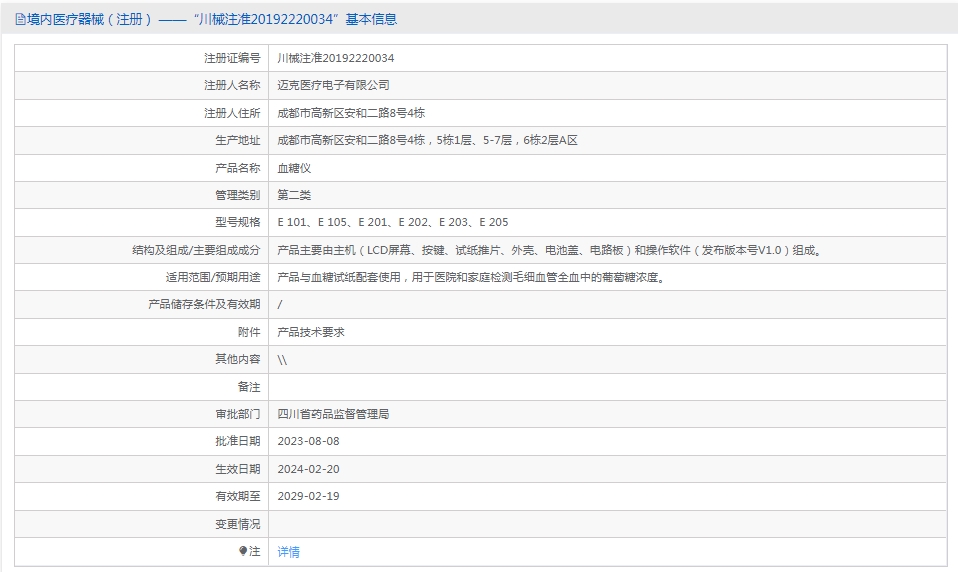The width and height of the screenshot is (958, 572).
Task: Select the backslashes in 其他内容 row
Action: (x=282, y=359)
